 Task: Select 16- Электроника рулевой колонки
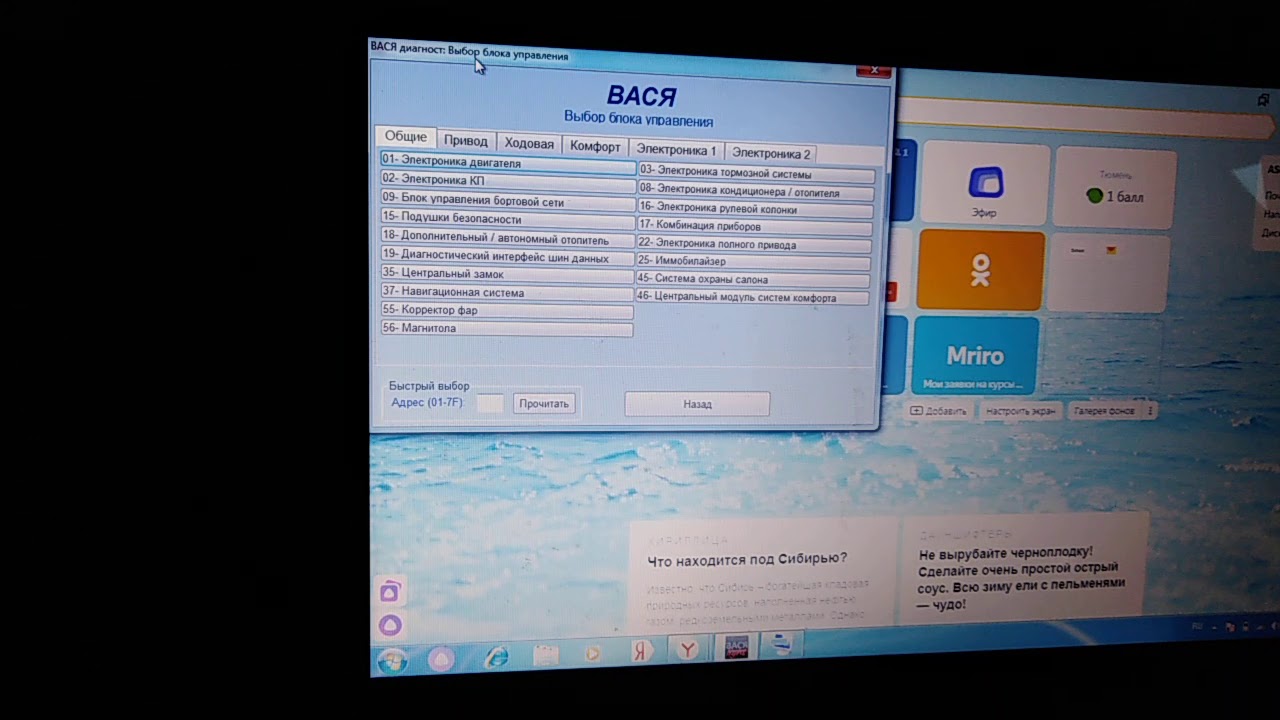coord(755,209)
